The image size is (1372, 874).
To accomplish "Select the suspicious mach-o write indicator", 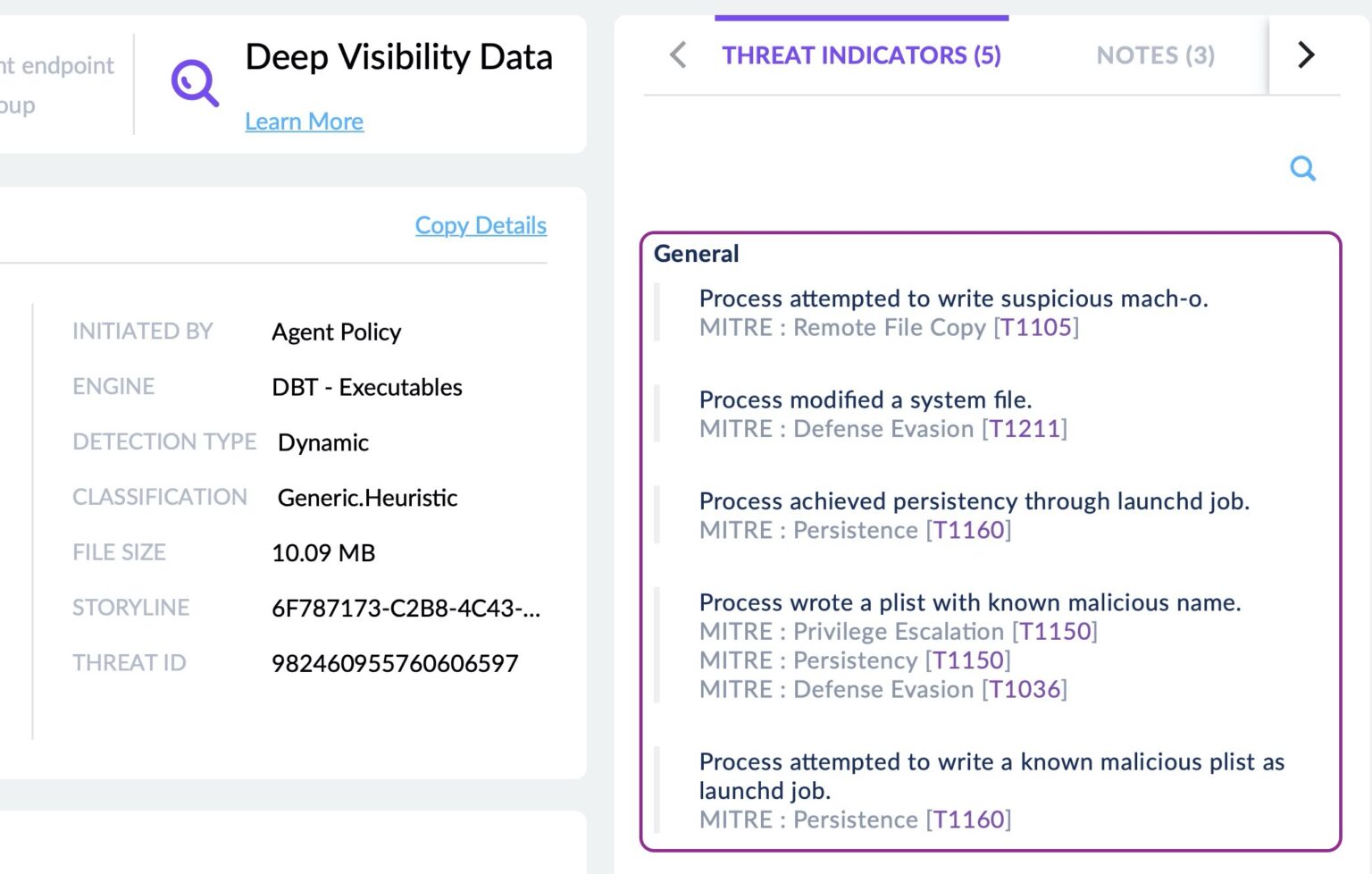I will tap(954, 298).
